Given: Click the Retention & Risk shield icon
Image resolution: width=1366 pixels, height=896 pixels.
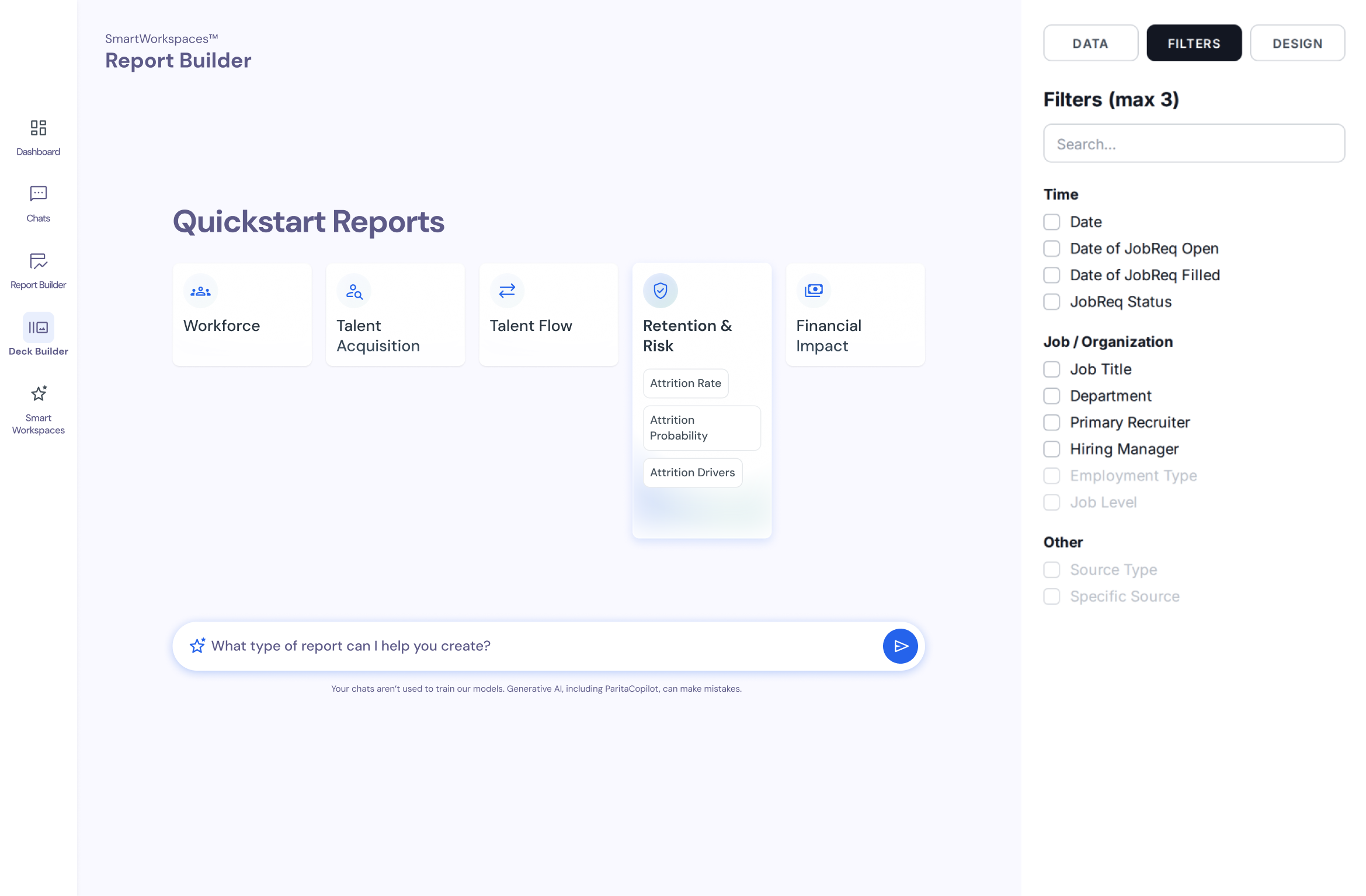Looking at the screenshot, I should [661, 291].
